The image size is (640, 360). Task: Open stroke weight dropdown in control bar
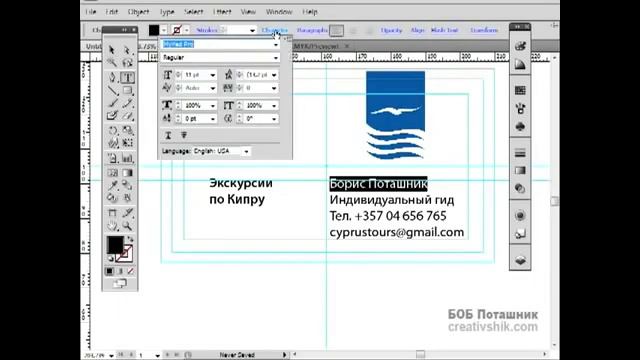click(x=252, y=30)
